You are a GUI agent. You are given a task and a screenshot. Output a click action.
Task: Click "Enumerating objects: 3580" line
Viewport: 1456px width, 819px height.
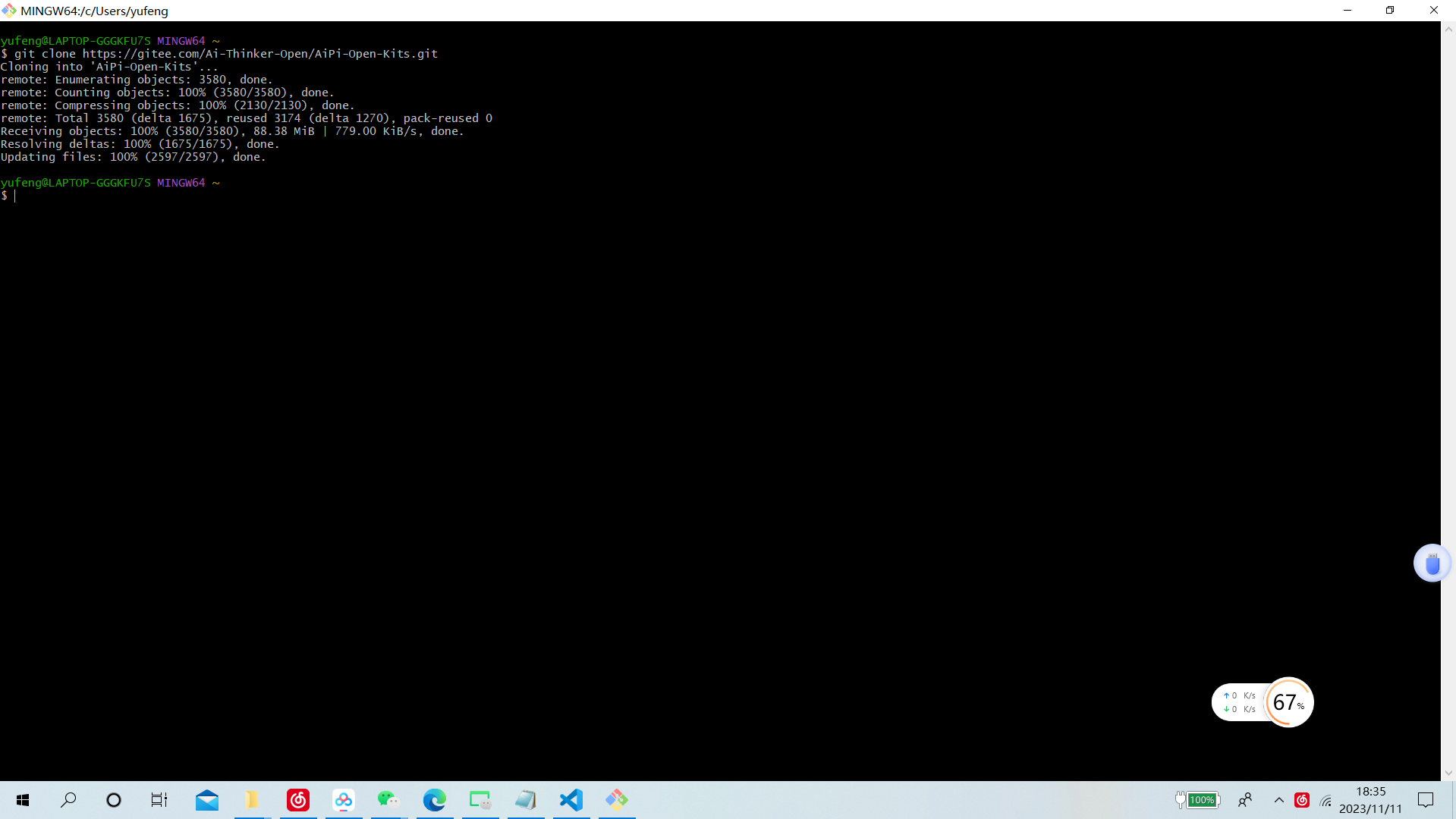[137, 80]
